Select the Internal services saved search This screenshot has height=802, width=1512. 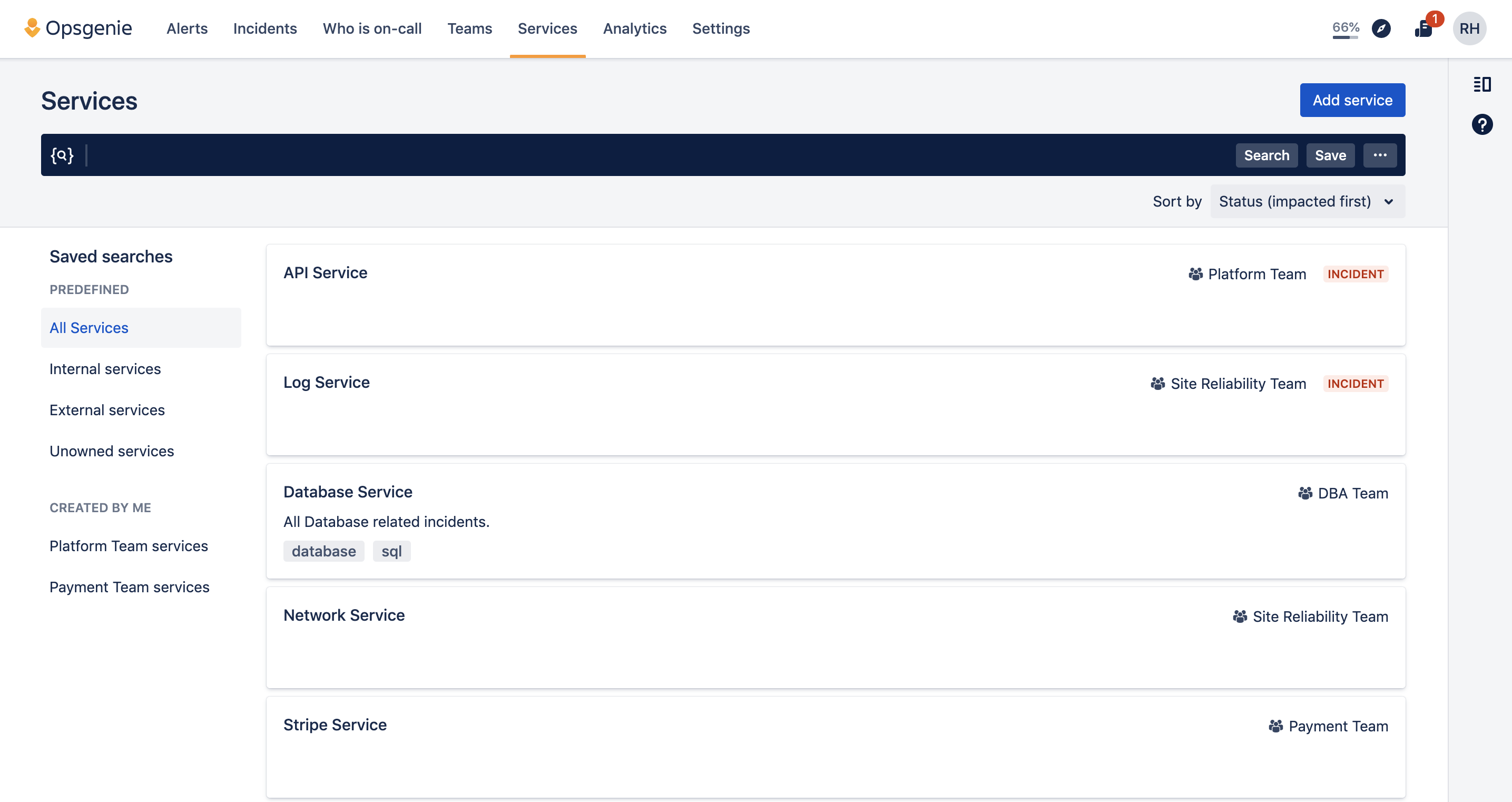[104, 368]
